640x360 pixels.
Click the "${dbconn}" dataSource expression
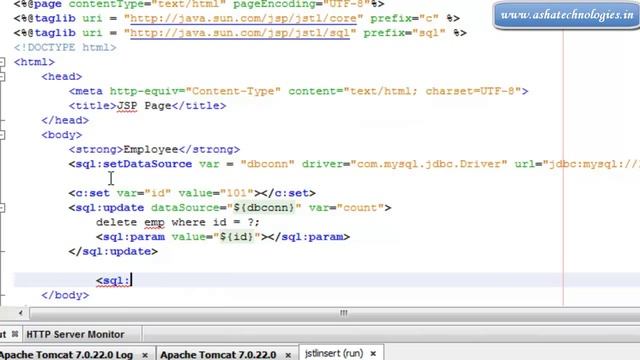pyautogui.click(x=264, y=208)
